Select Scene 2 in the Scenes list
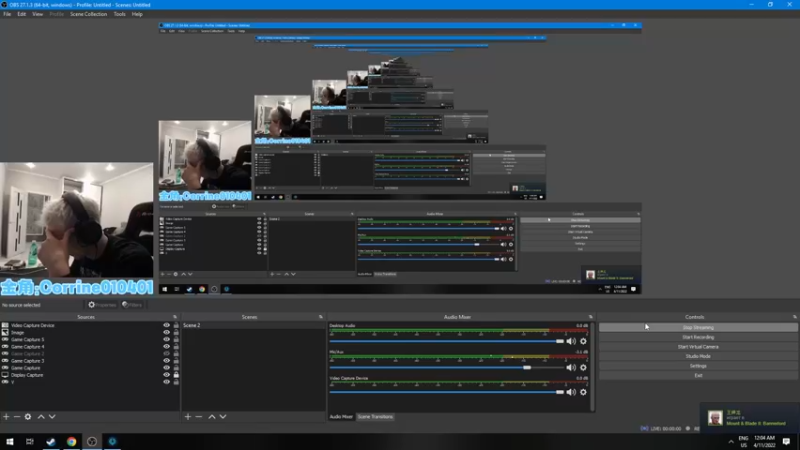This screenshot has height=450, width=800. click(x=253, y=325)
